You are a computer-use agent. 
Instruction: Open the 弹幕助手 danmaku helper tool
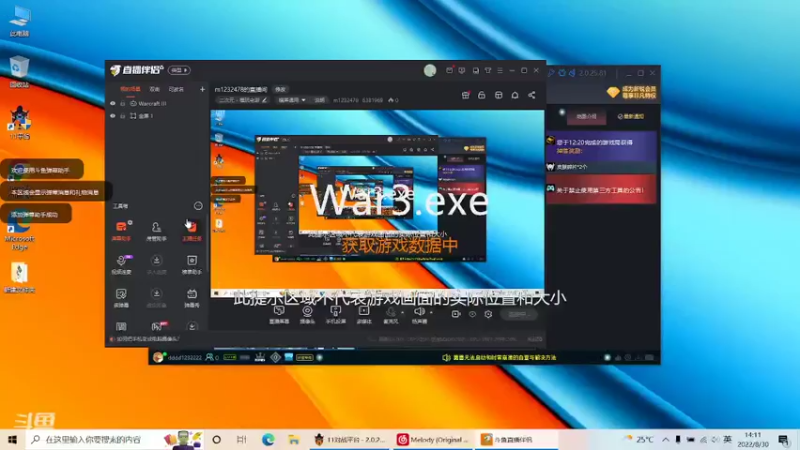point(121,231)
